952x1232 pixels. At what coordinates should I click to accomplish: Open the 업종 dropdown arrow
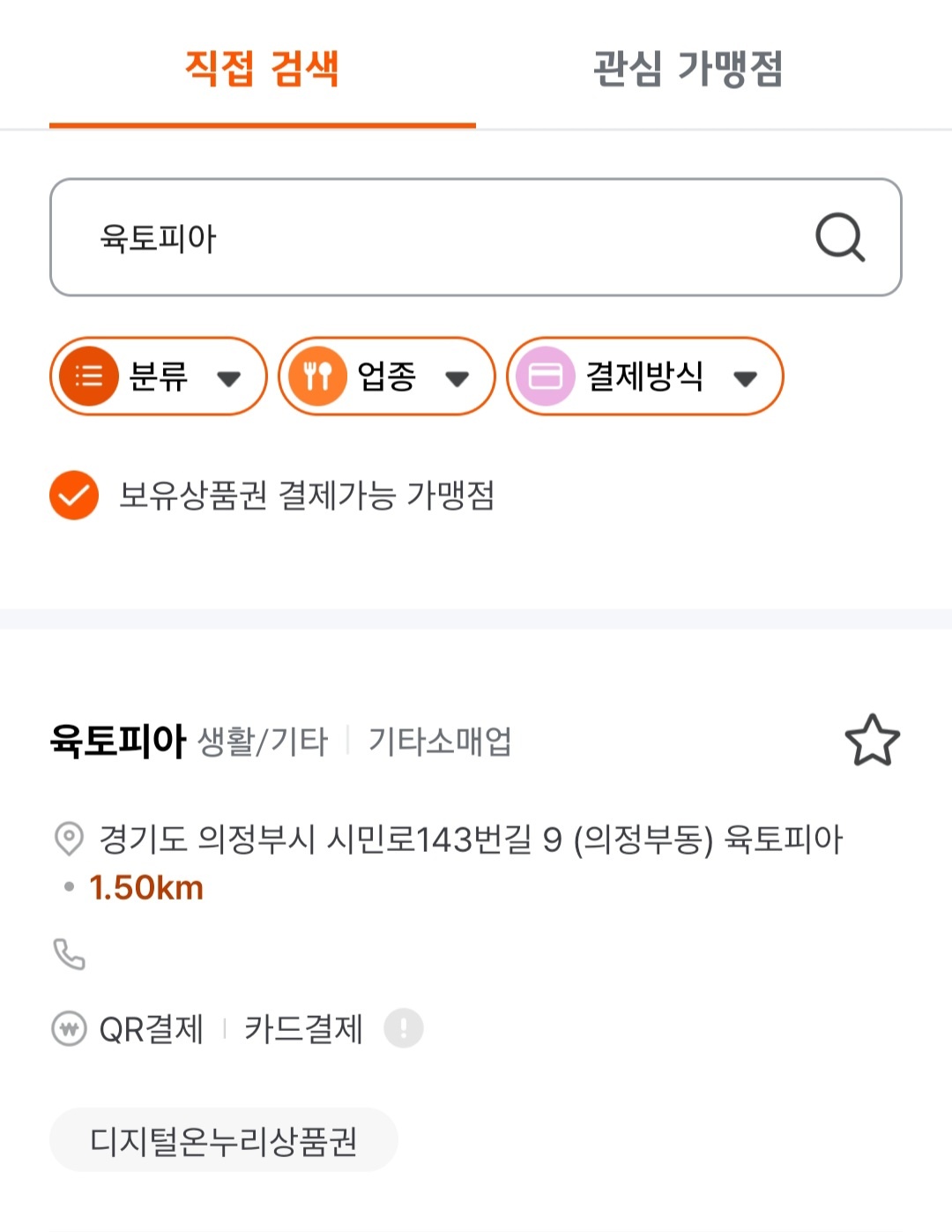click(x=457, y=378)
